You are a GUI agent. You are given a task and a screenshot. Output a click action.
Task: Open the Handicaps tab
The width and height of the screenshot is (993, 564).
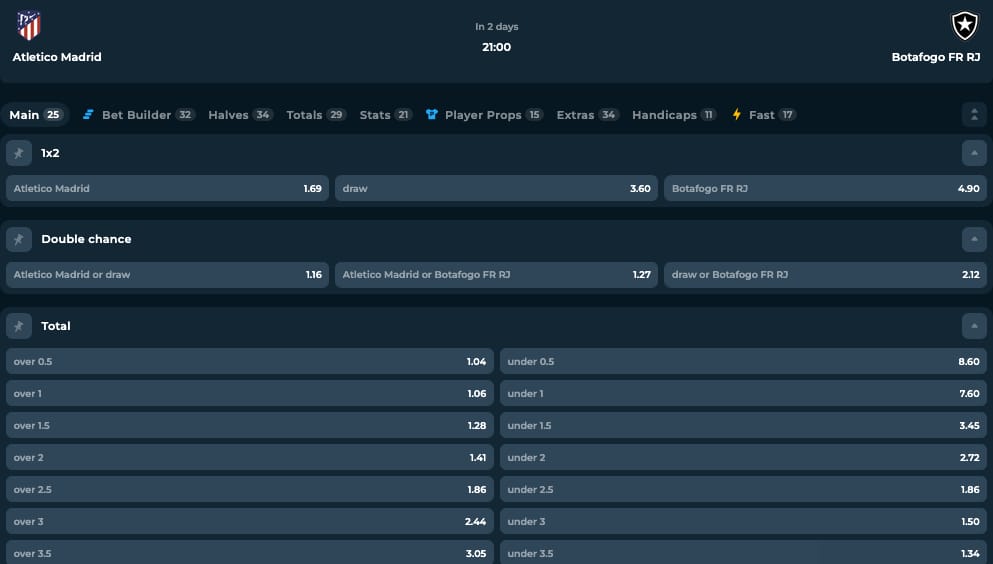point(674,115)
